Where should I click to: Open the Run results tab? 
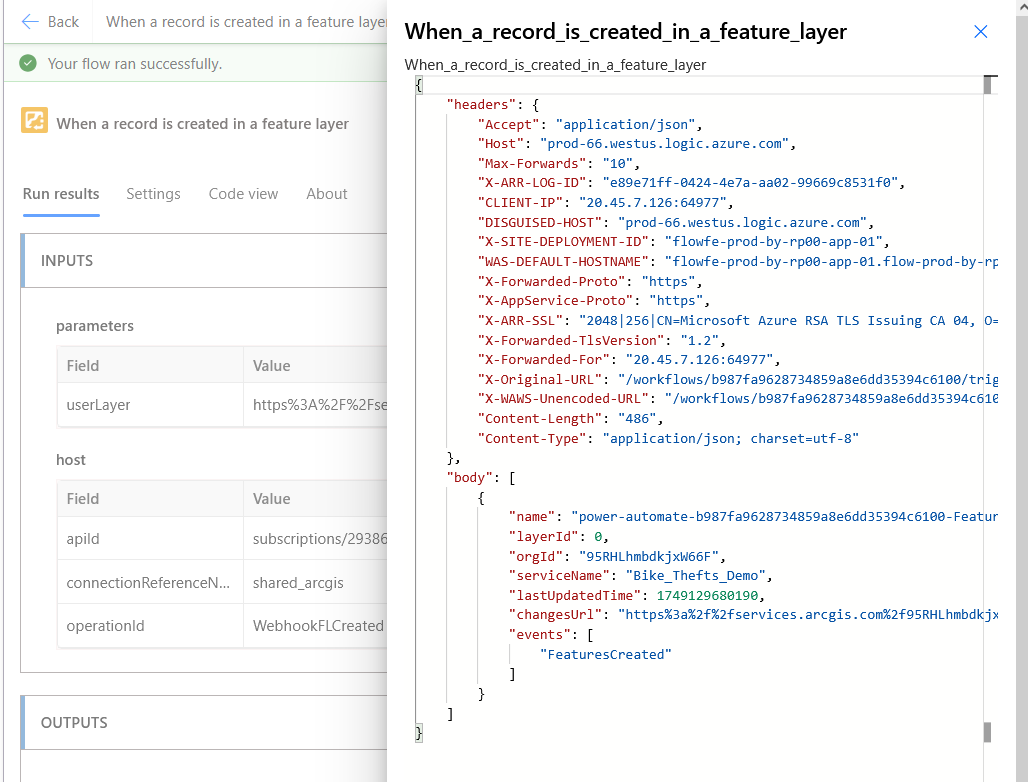tap(61, 194)
